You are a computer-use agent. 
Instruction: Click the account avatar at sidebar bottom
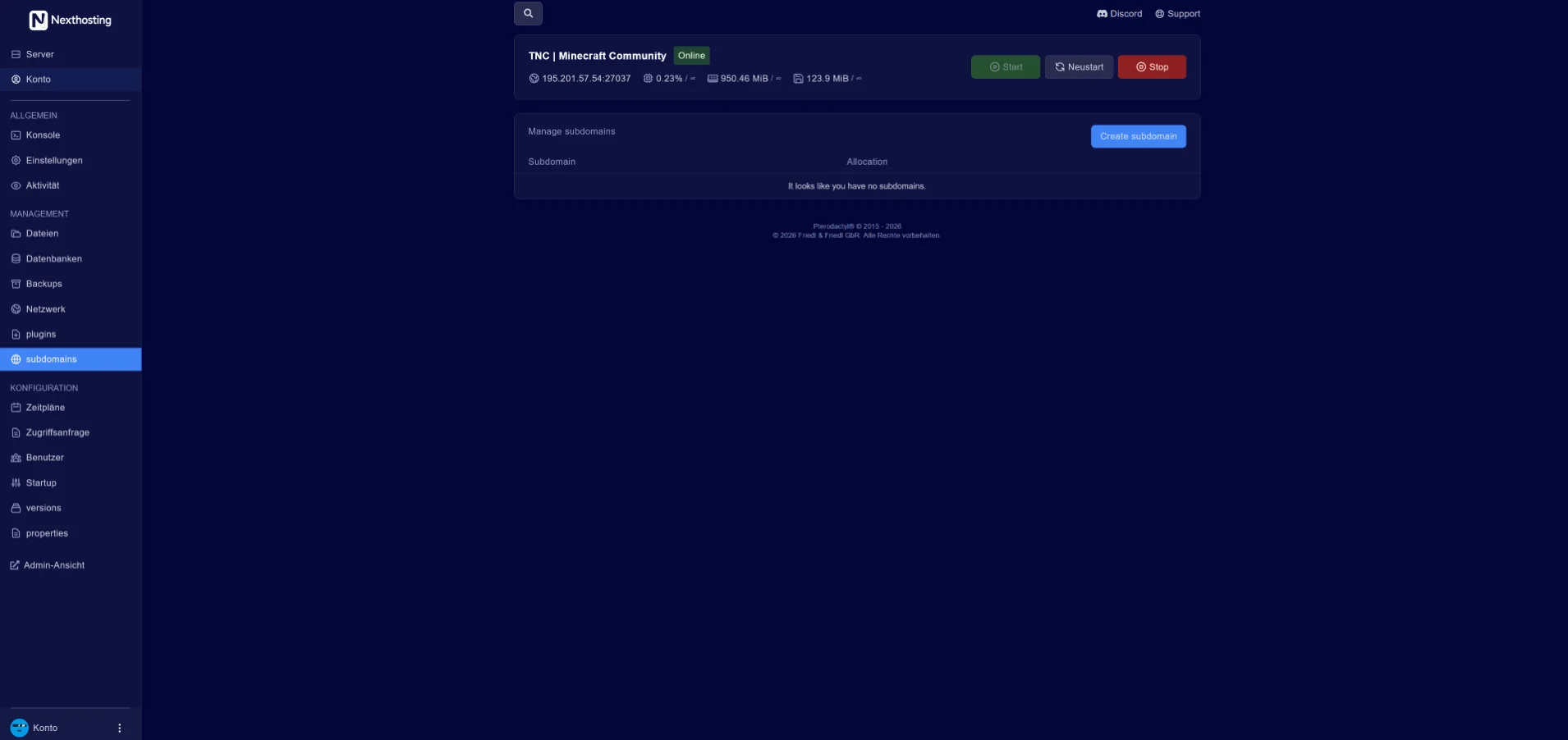click(19, 728)
